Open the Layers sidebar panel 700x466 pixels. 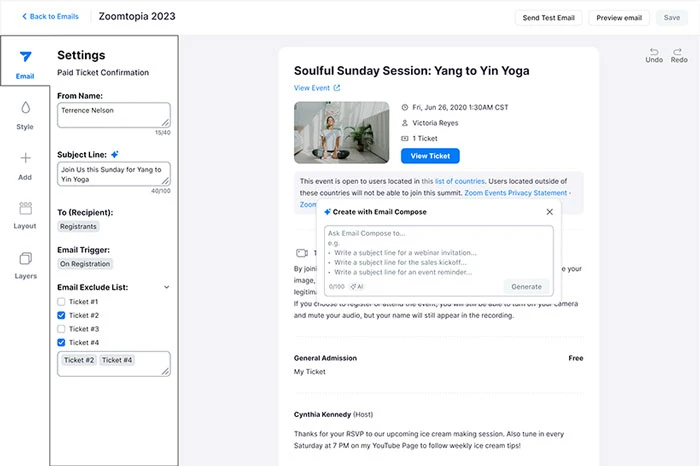[25, 263]
